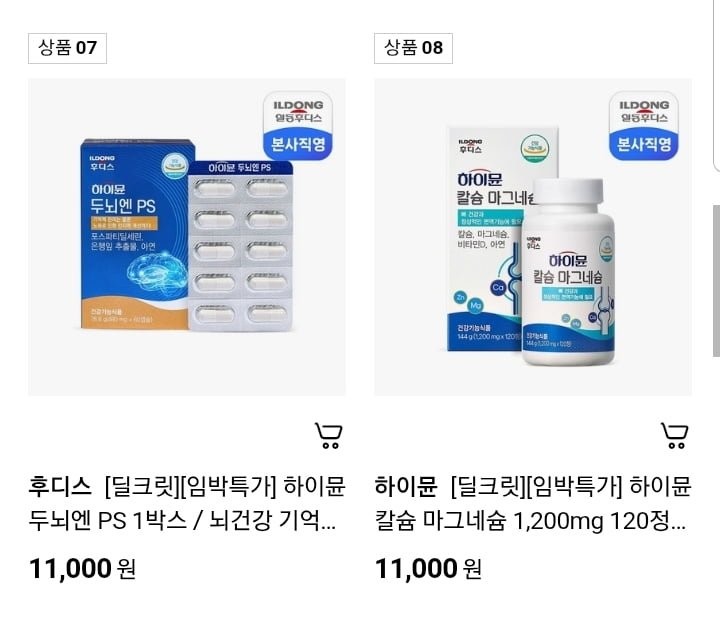Open [딜크릿][임박특가] tag on product 08
720x618 pixels.
tap(536, 487)
